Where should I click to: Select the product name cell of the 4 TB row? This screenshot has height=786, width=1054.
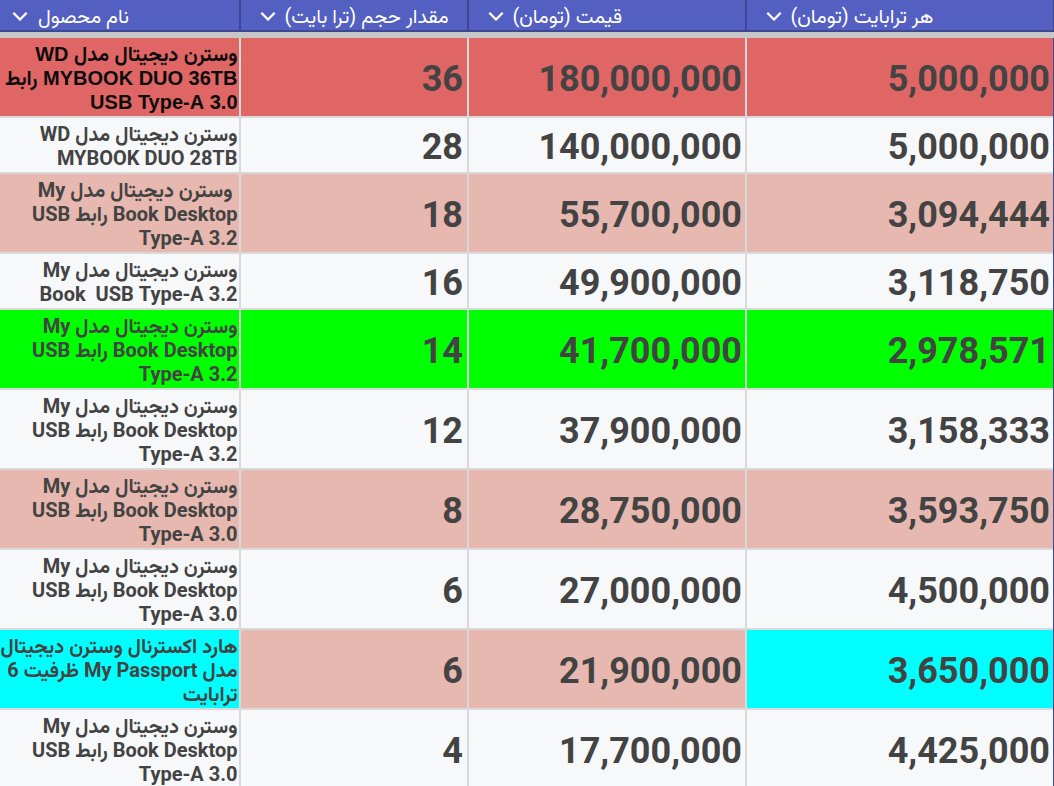tap(120, 748)
